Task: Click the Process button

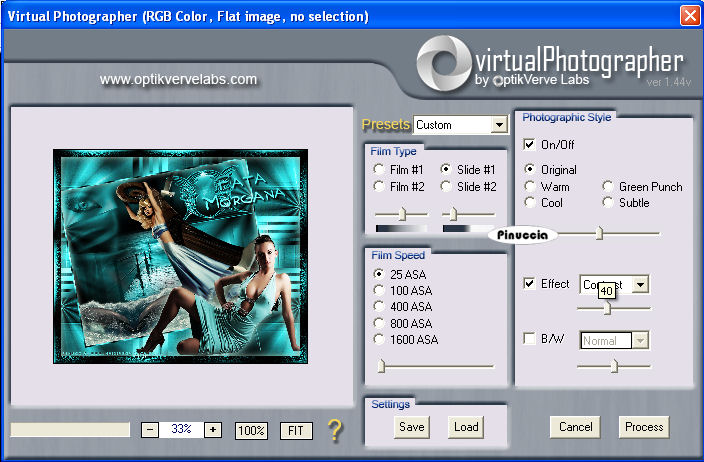Action: 644,427
